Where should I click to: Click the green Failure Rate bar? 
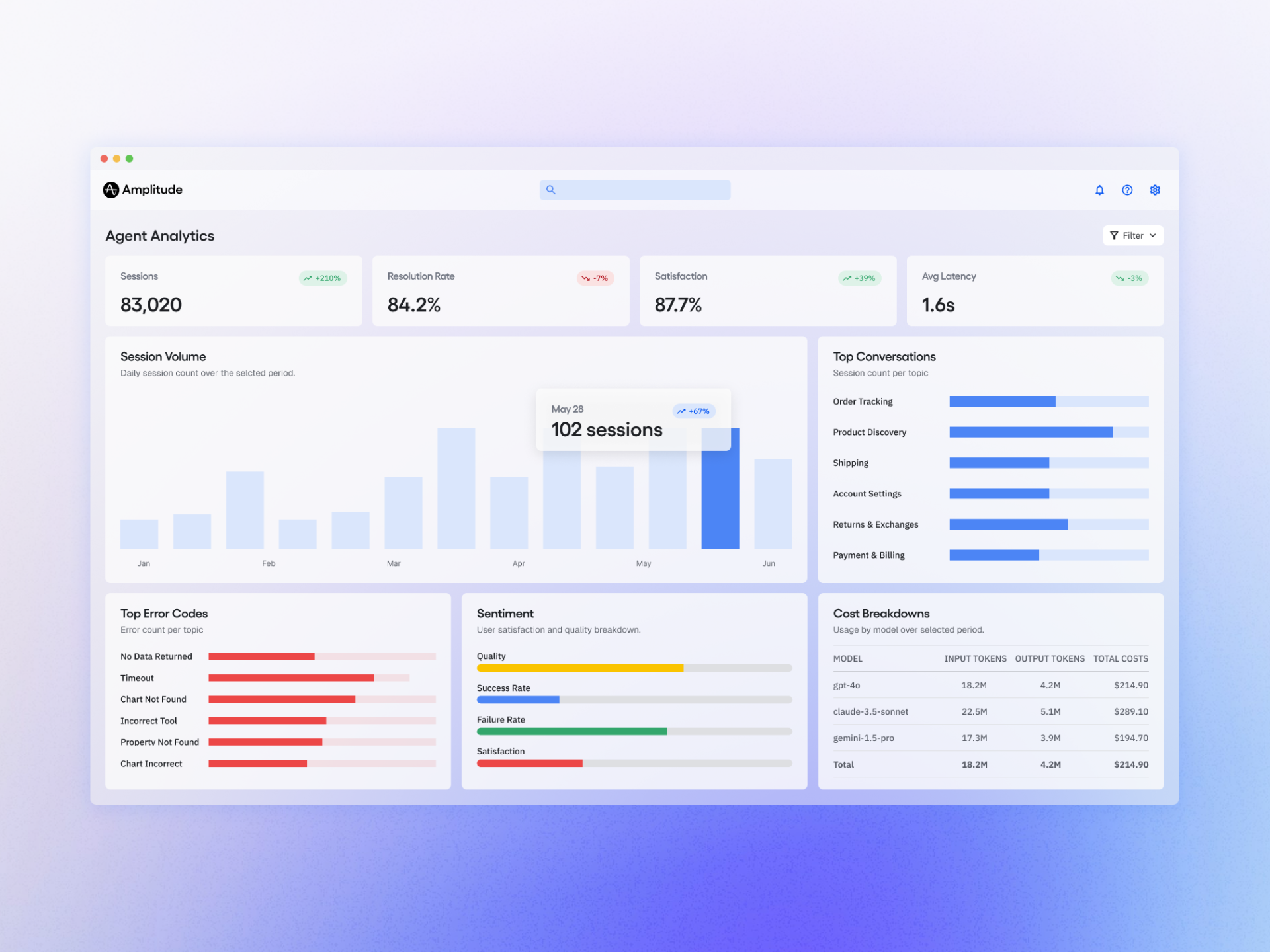tap(572, 732)
